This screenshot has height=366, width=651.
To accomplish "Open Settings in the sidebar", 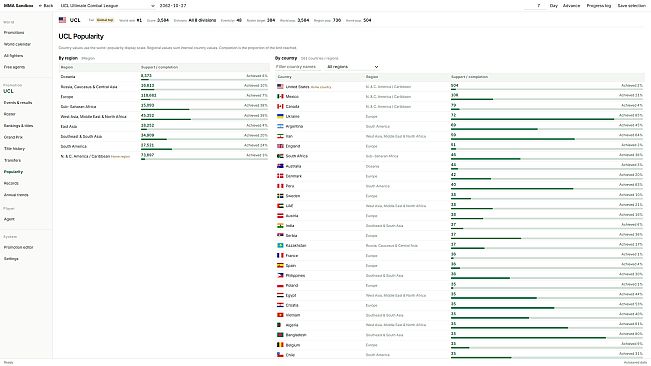I will pos(11,259).
